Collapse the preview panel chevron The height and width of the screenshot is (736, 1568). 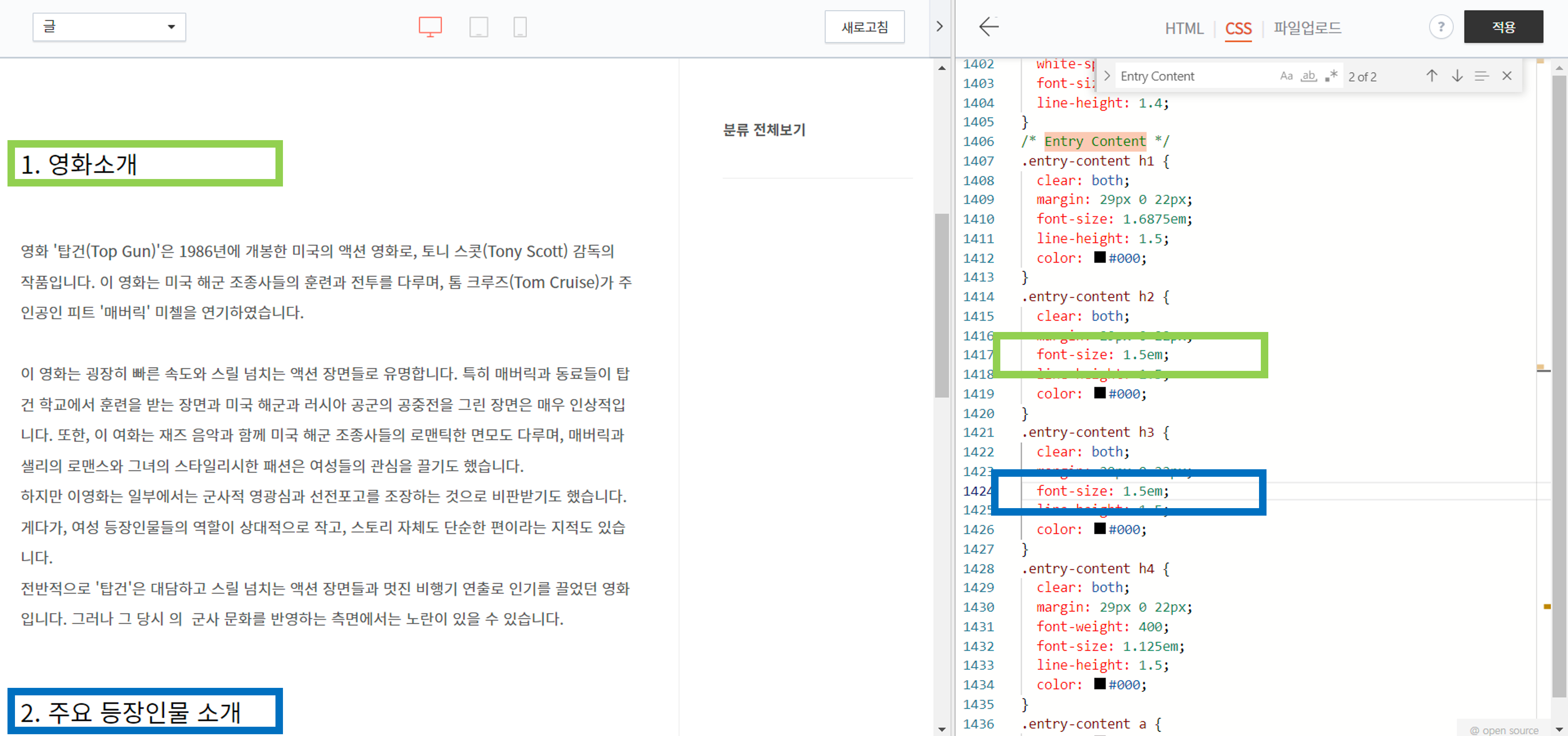939,26
